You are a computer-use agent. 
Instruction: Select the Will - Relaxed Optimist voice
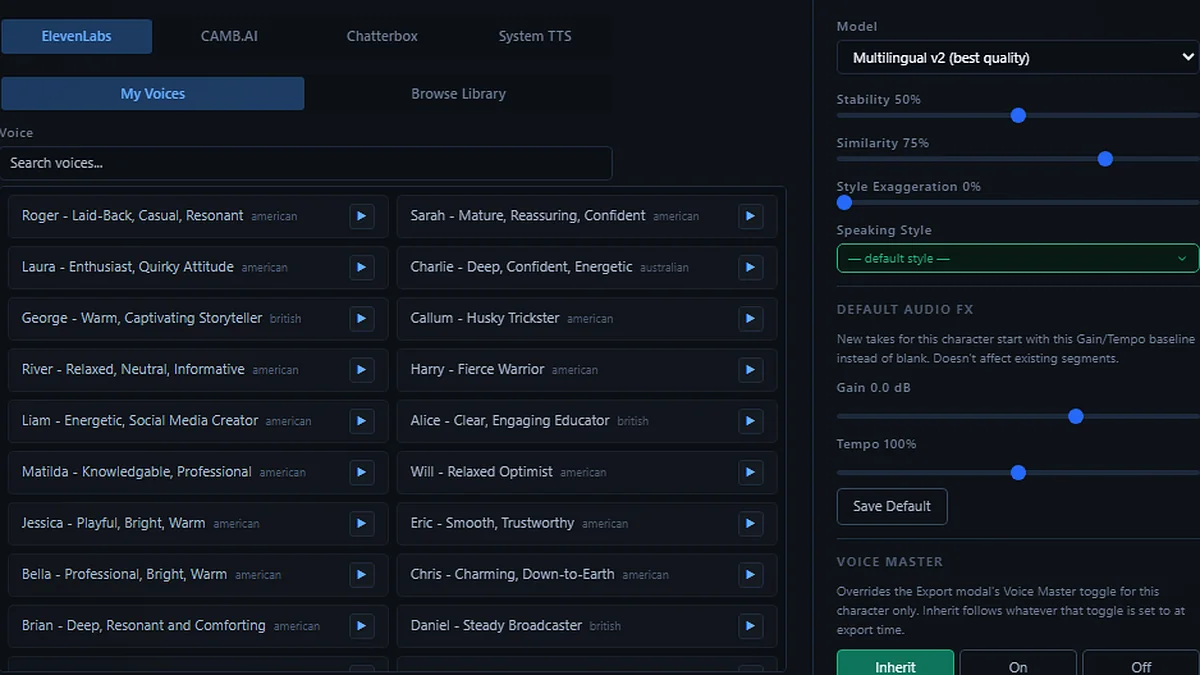pyautogui.click(x=587, y=472)
